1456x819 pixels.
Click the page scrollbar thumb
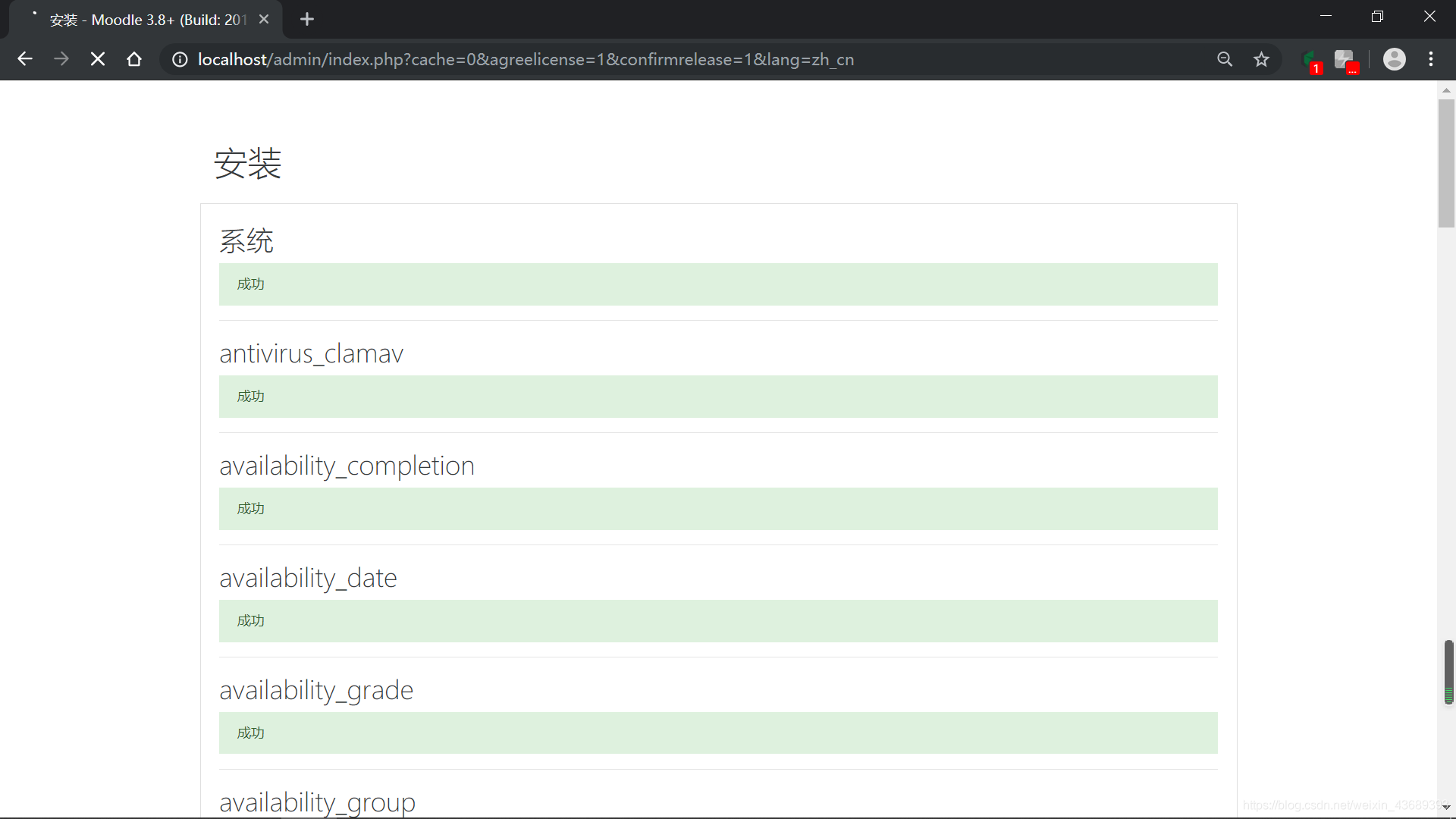click(1445, 163)
